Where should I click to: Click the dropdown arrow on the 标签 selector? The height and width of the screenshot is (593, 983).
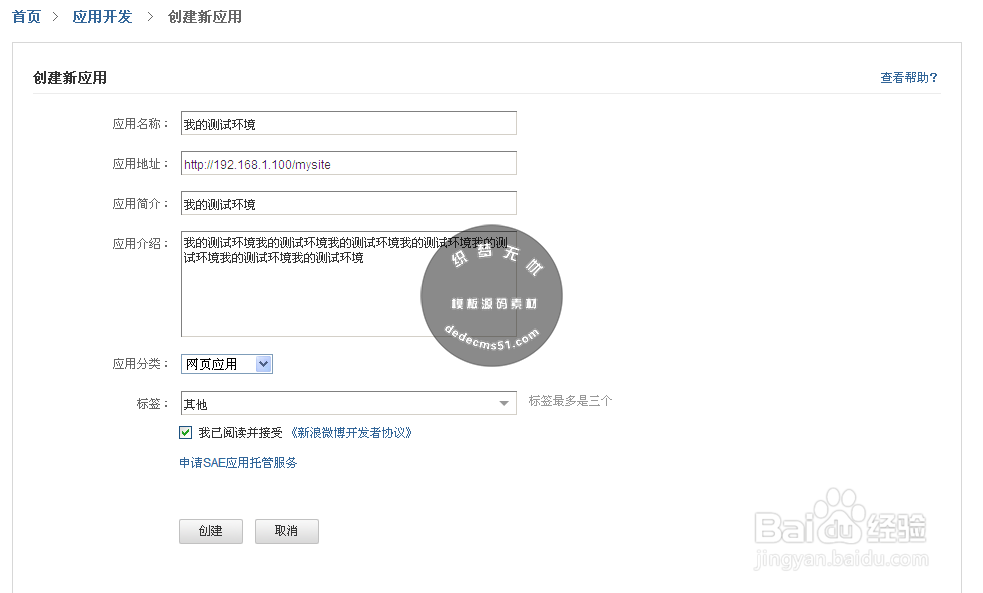tap(506, 402)
